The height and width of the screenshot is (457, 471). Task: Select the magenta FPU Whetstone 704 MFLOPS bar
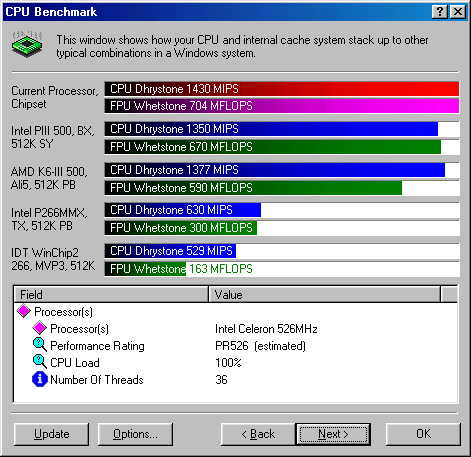pos(282,106)
